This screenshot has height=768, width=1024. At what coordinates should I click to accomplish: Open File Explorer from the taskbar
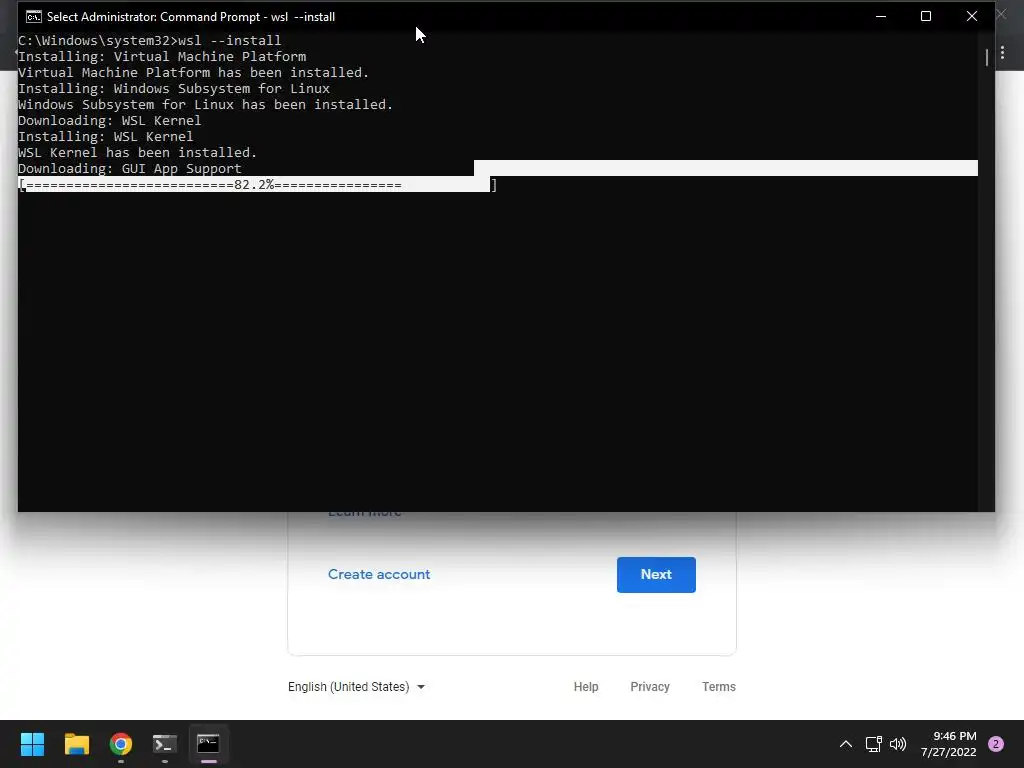(x=76, y=744)
